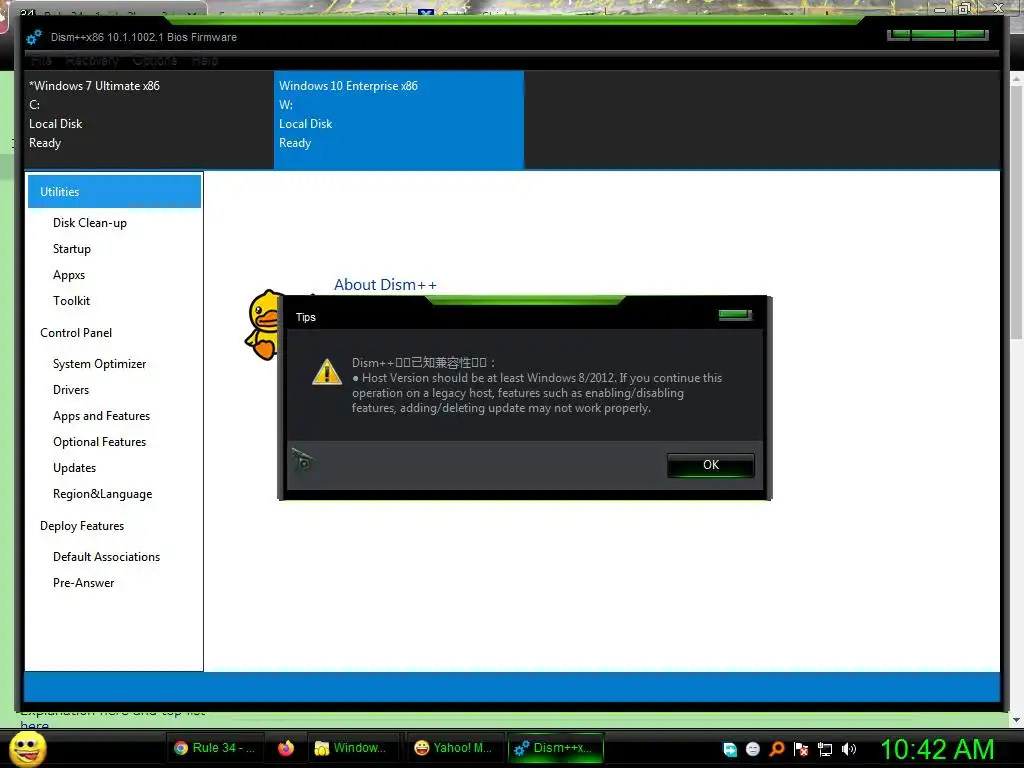
Task: Open Optional Features in the sidebar
Action: coord(99,442)
